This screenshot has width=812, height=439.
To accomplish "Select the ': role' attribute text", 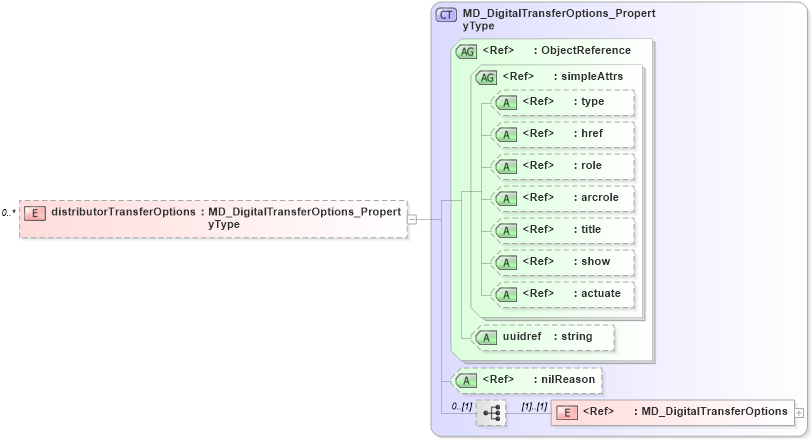I will [588, 165].
